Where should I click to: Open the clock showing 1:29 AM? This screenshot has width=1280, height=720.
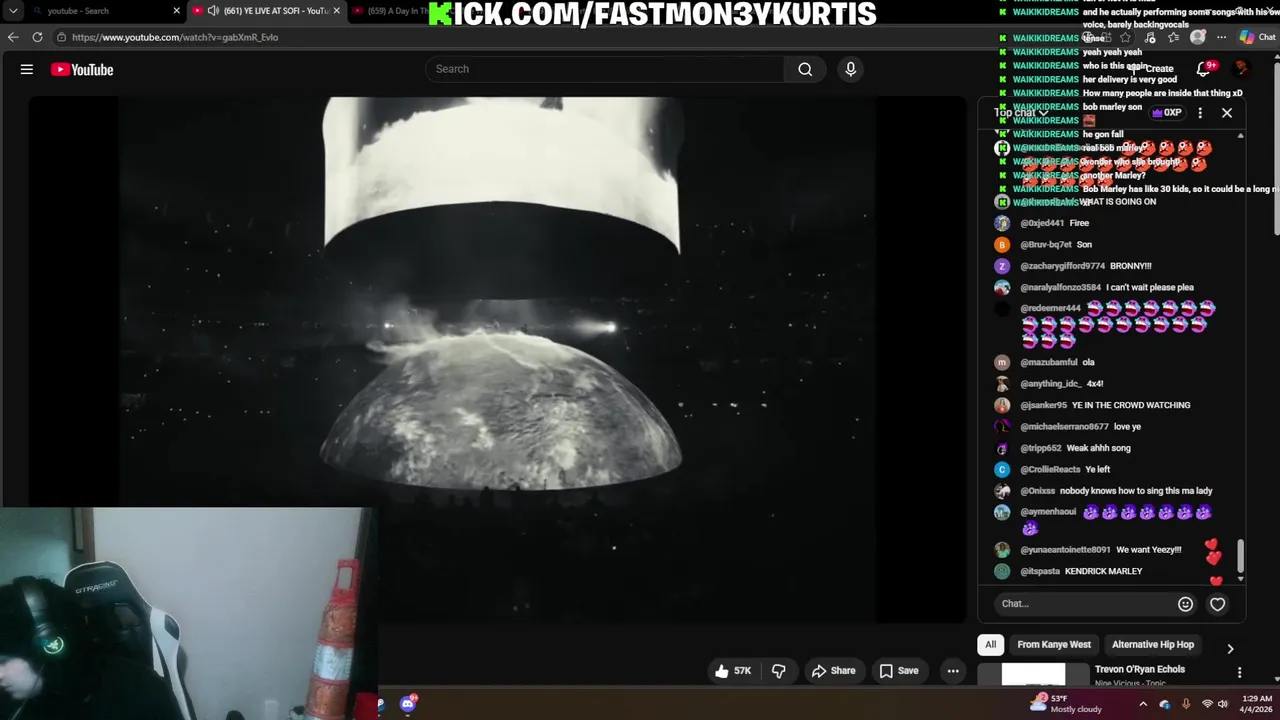point(1257,704)
